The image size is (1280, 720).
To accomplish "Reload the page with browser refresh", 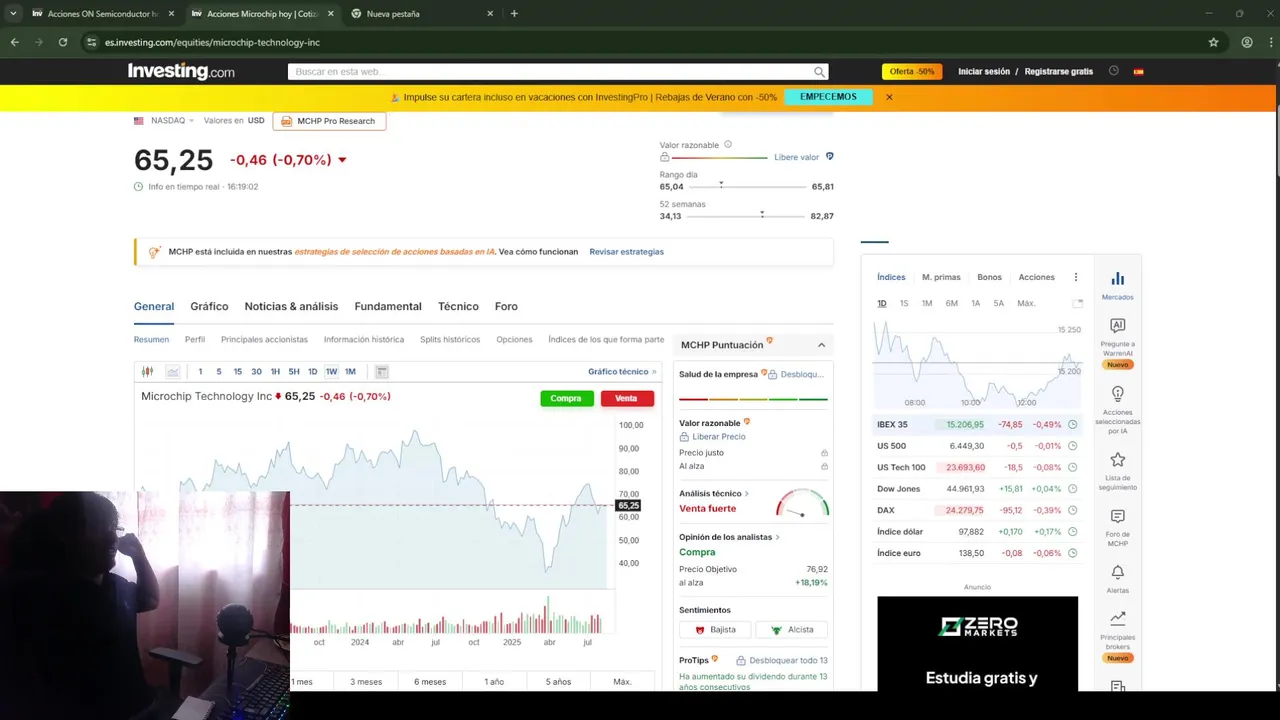I will click(63, 42).
